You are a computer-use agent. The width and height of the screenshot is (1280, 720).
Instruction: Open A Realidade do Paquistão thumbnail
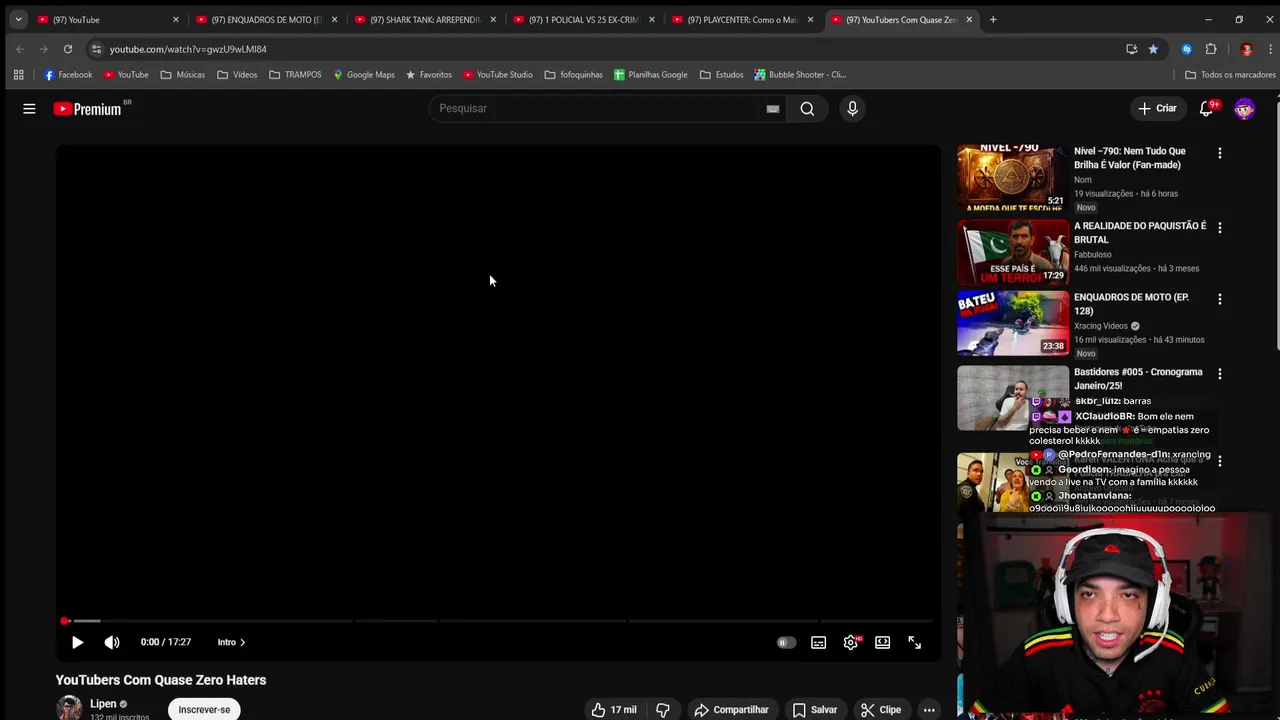coord(1012,251)
